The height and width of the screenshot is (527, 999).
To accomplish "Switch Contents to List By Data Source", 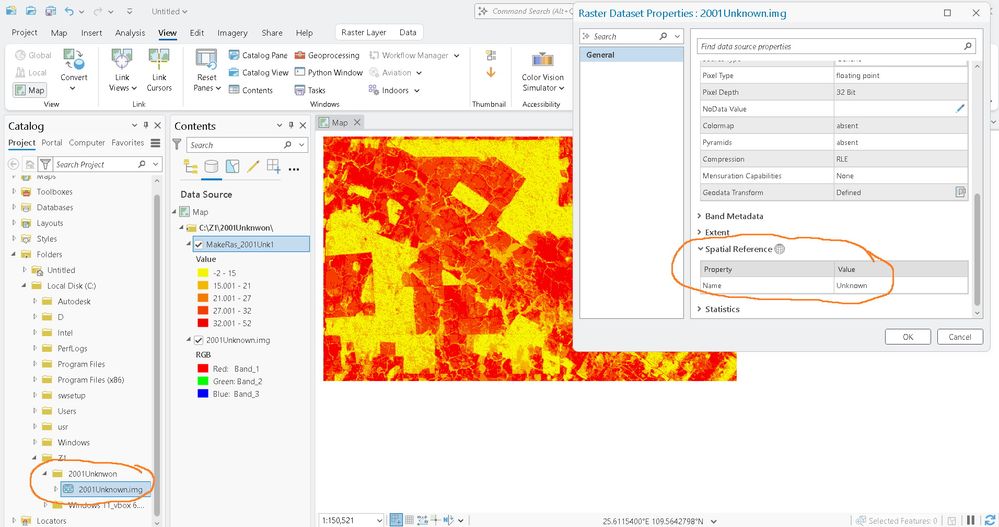I will point(212,167).
